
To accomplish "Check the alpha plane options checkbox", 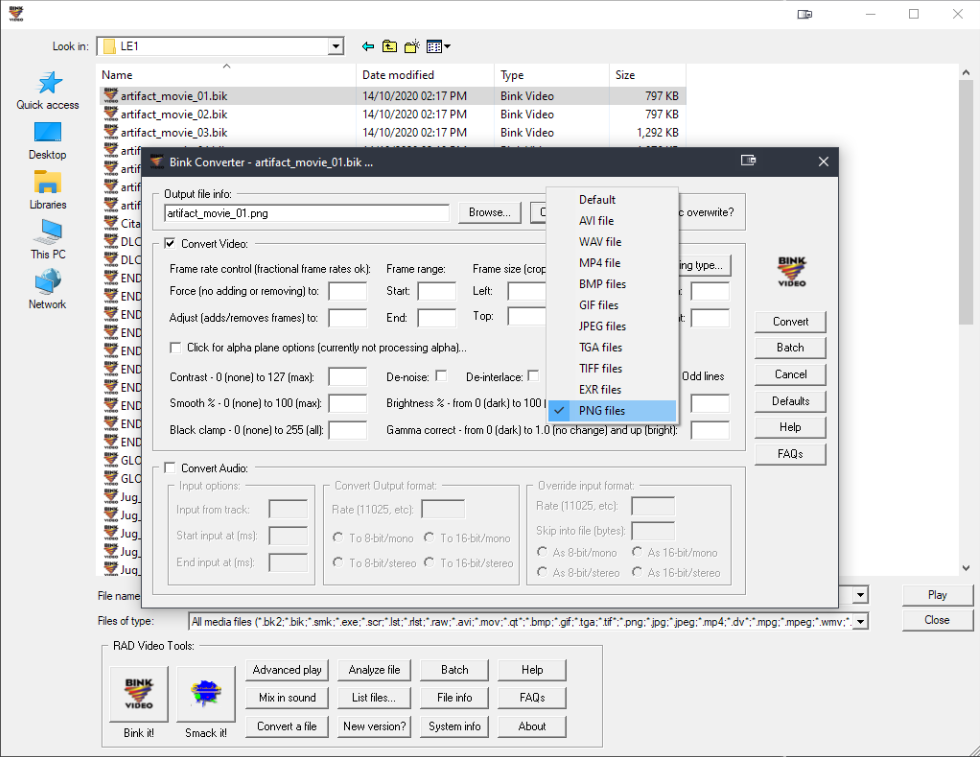I will [176, 347].
